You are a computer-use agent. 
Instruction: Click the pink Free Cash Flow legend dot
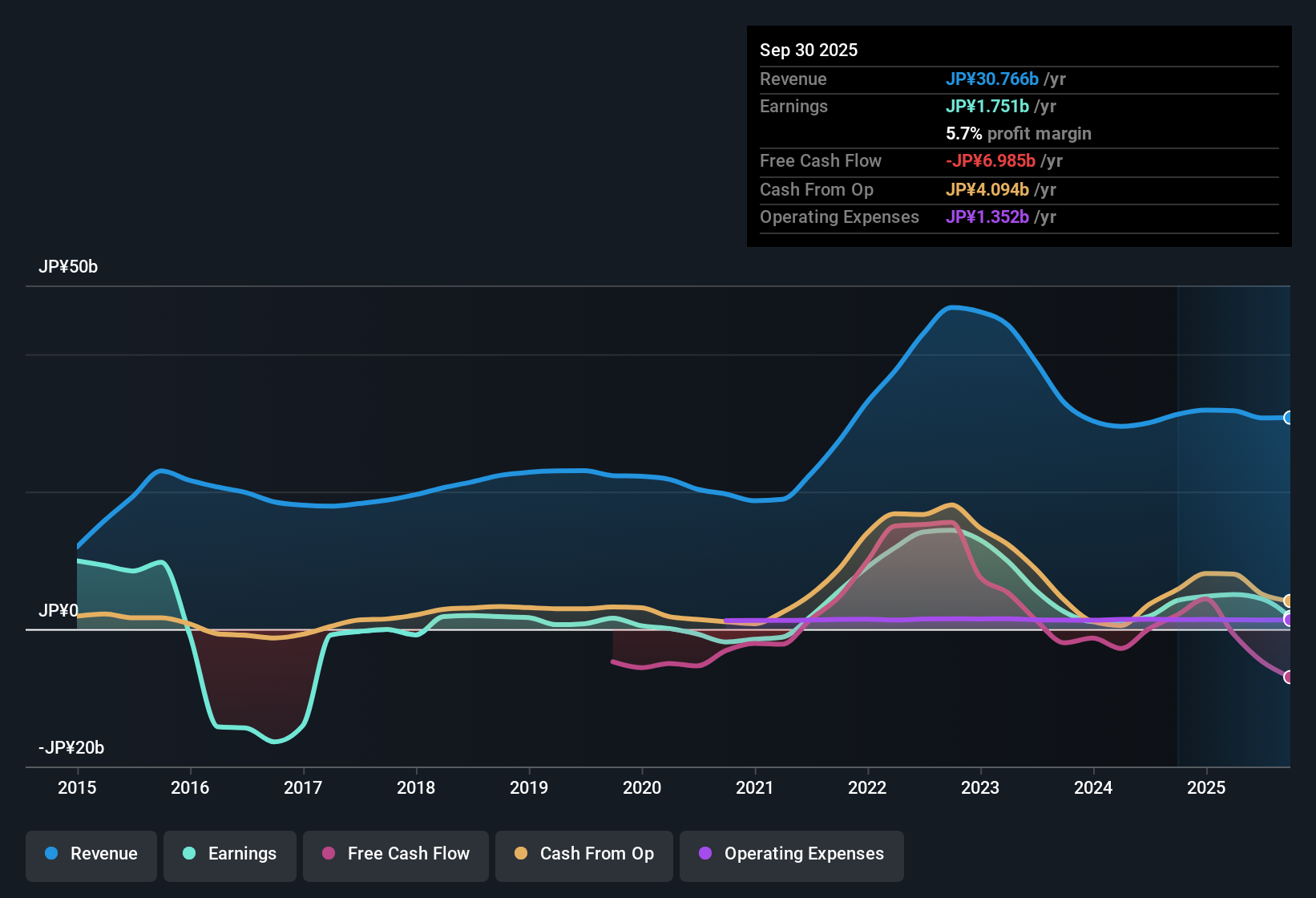click(x=327, y=854)
